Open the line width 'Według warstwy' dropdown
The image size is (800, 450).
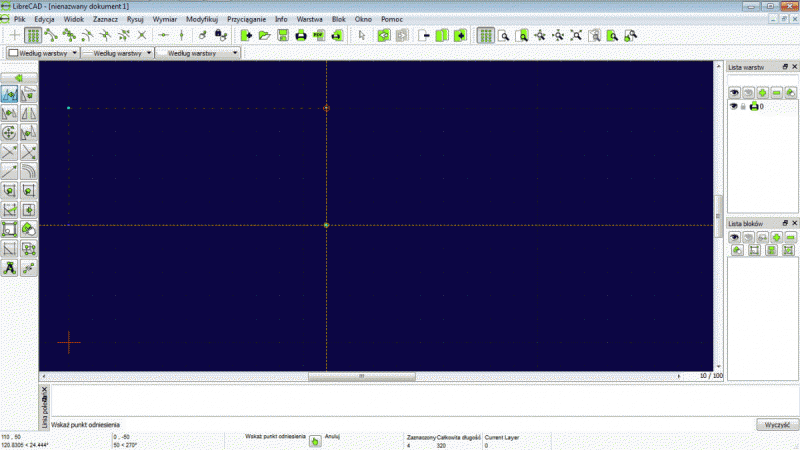pyautogui.click(x=117, y=52)
